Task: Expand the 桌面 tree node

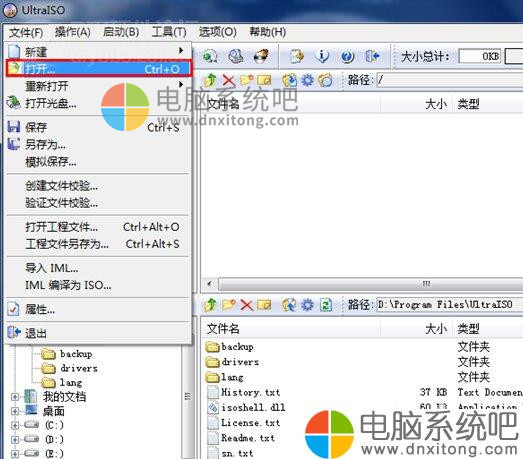Action: pyautogui.click(x=15, y=411)
